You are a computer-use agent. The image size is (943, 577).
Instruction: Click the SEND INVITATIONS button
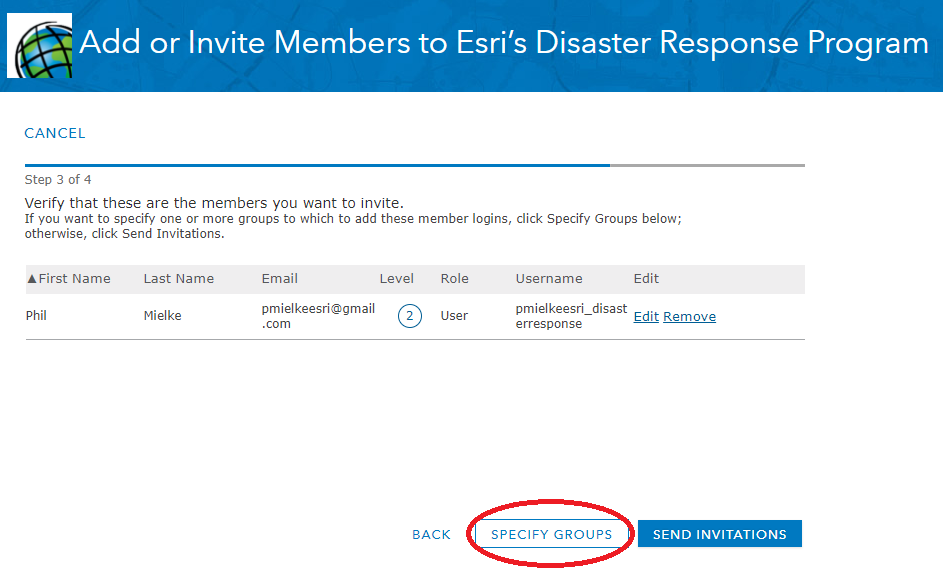click(x=720, y=534)
